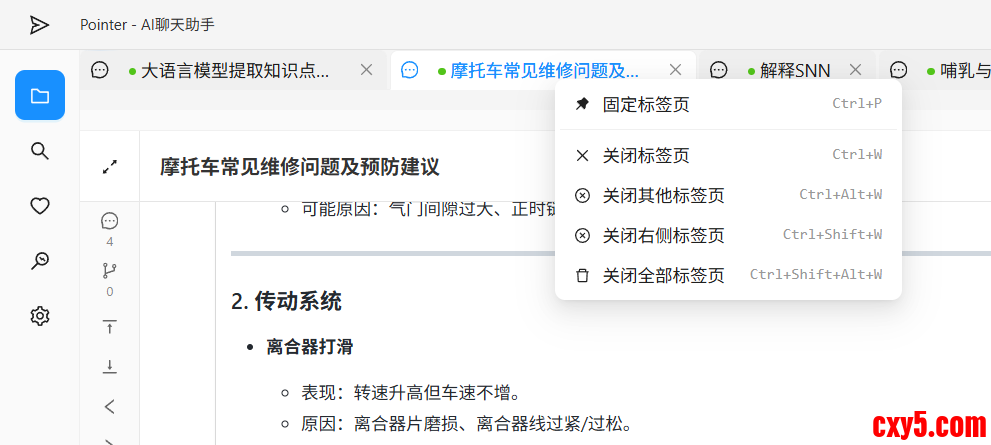Switch to the 大语言模型提取知识点 tab
Screen dimensions: 991x445
[235, 71]
